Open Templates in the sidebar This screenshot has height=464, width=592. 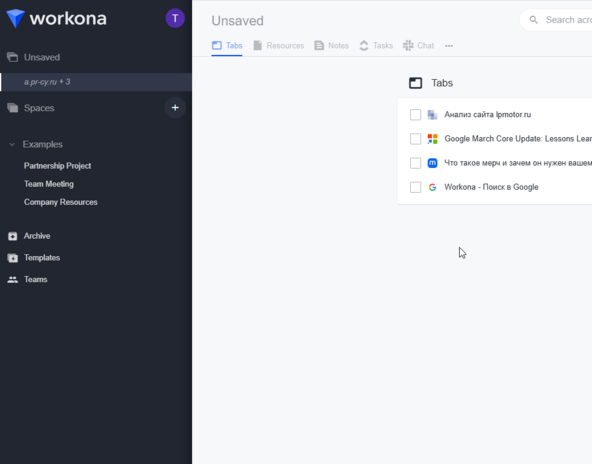[42, 258]
